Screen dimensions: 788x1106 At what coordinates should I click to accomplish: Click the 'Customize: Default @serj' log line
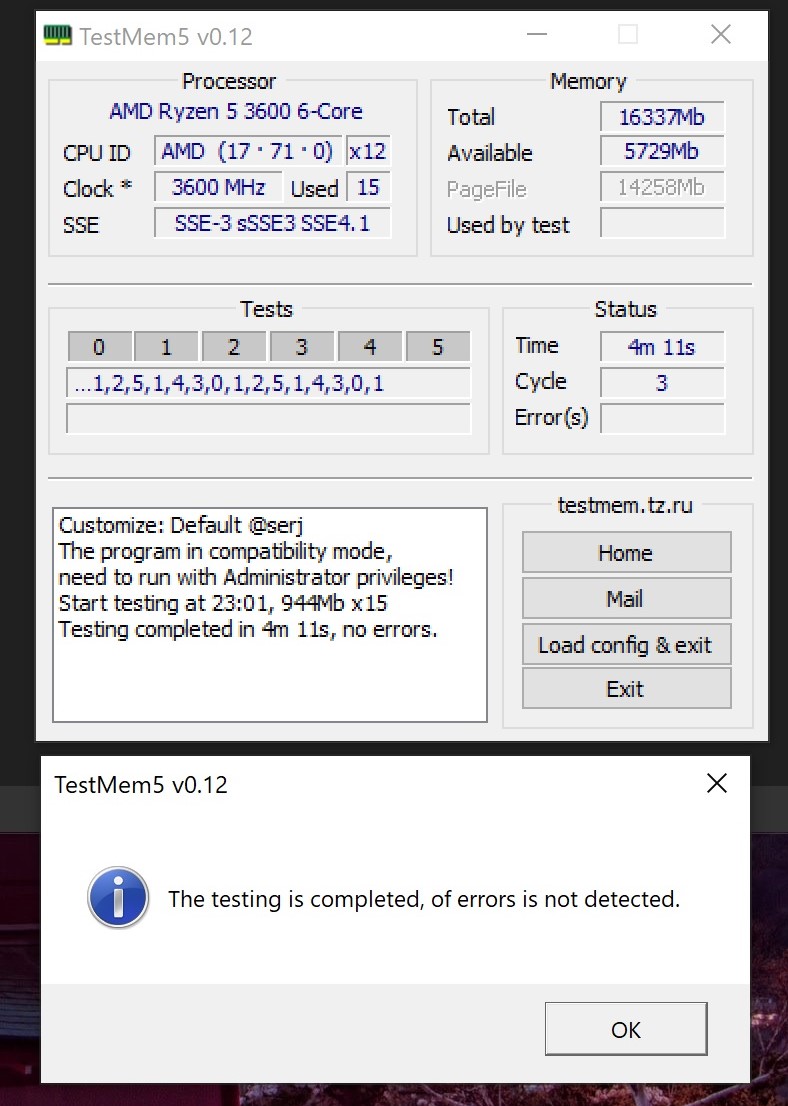tap(181, 525)
